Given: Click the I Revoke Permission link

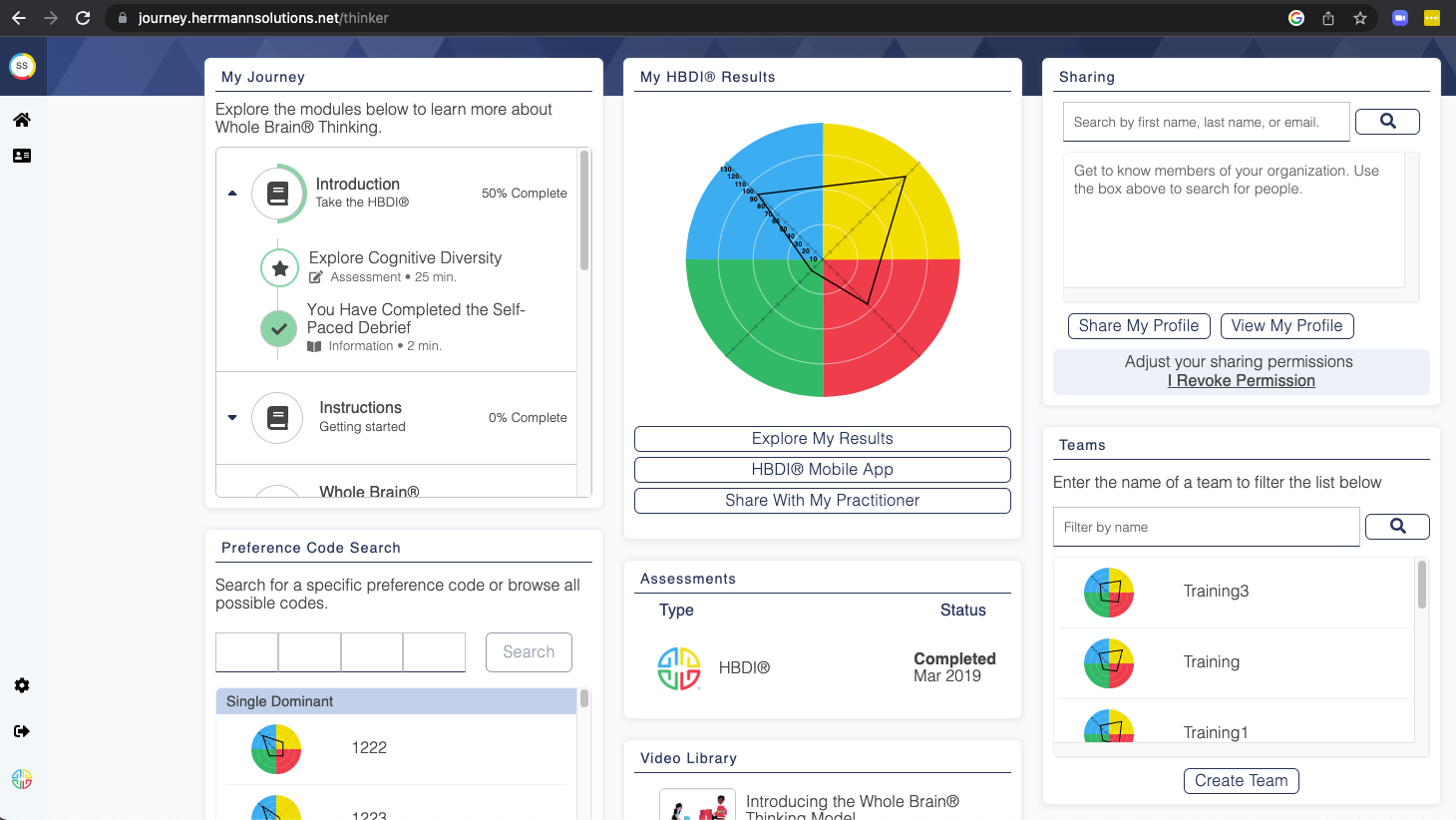Looking at the screenshot, I should point(1241,381).
